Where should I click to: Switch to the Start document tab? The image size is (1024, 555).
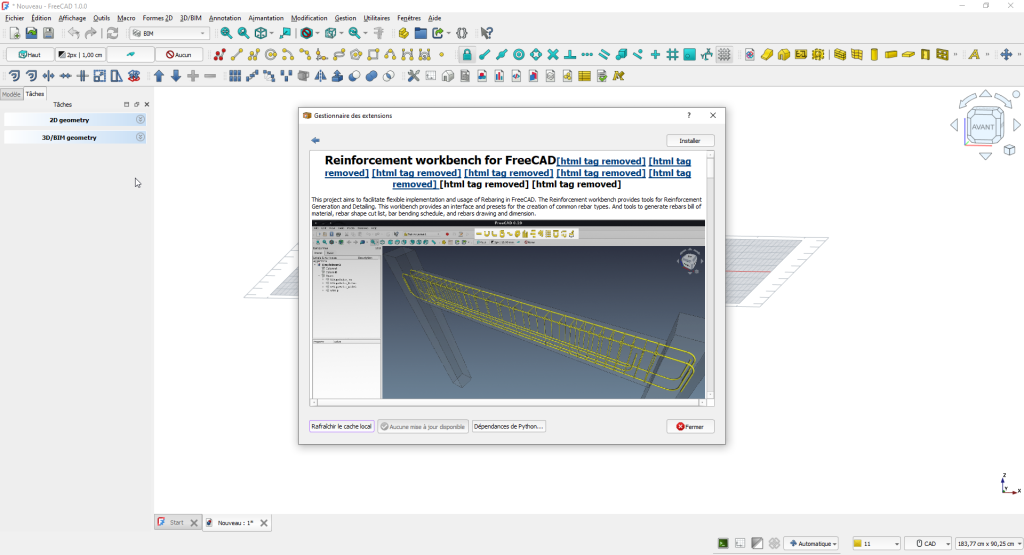tap(176, 522)
